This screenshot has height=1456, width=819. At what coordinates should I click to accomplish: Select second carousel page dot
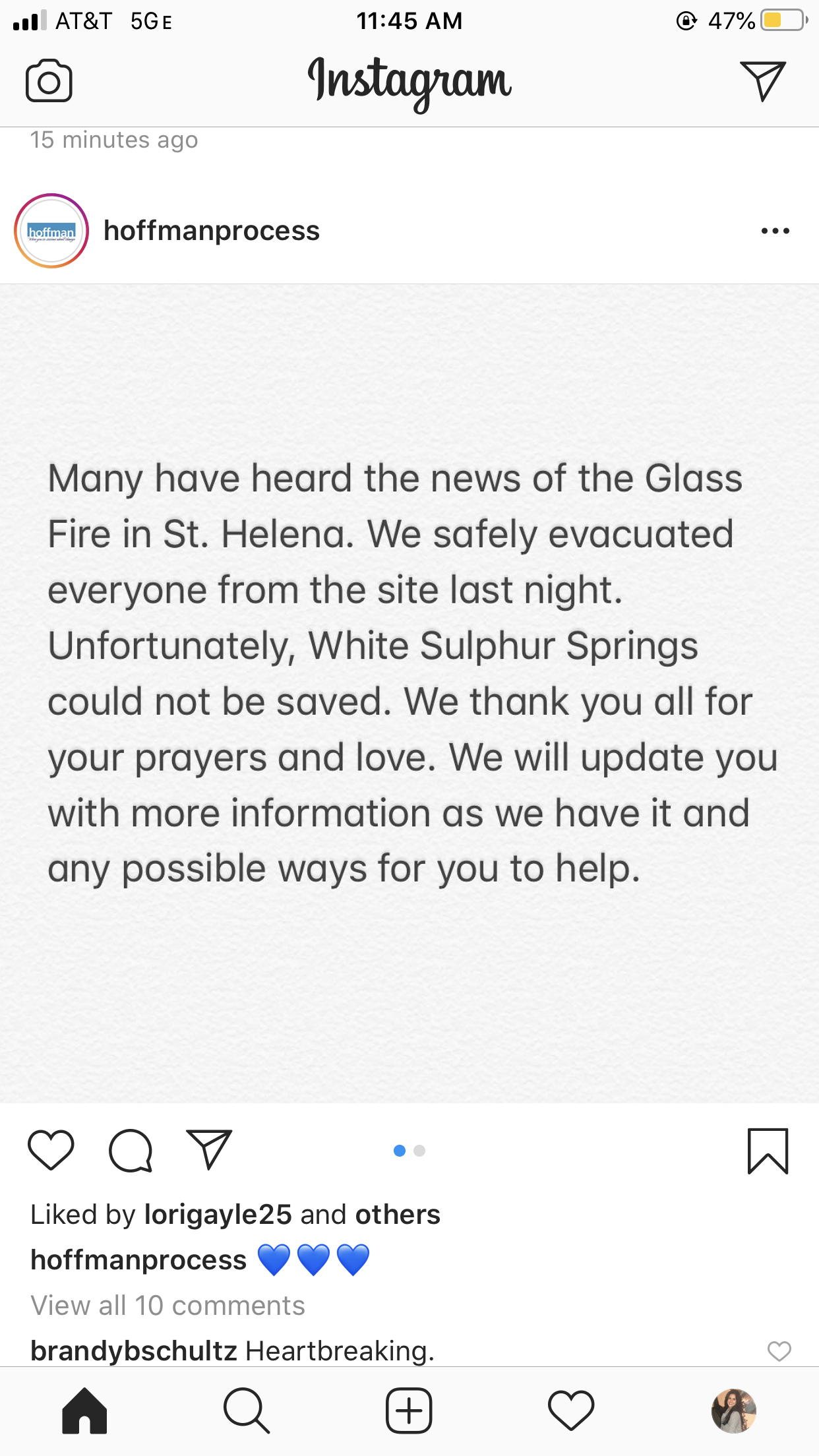tap(419, 1151)
